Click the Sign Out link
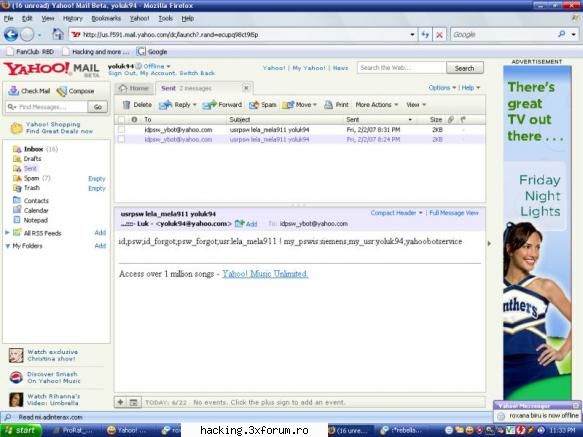Image resolution: width=583 pixels, height=437 pixels. tap(122, 73)
